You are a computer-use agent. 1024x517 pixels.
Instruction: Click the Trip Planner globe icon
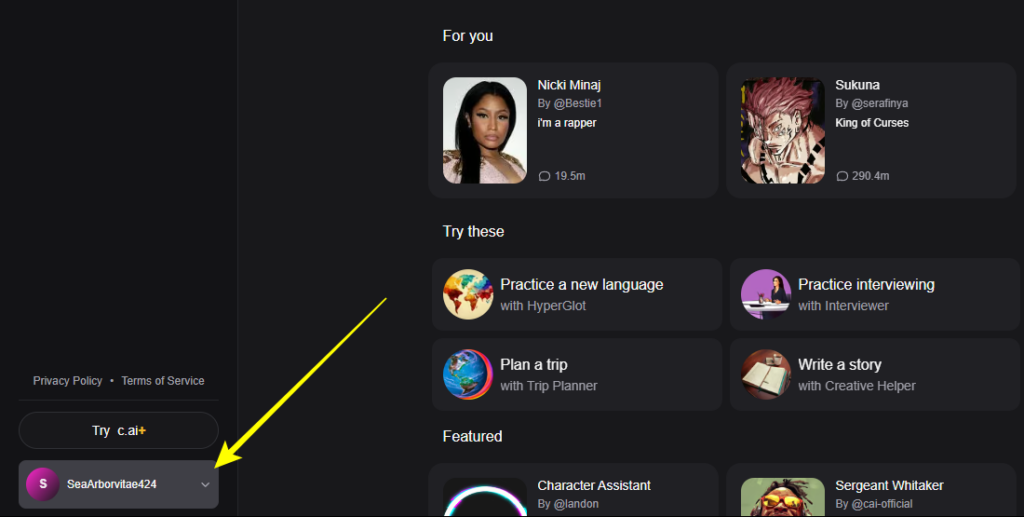tap(468, 375)
